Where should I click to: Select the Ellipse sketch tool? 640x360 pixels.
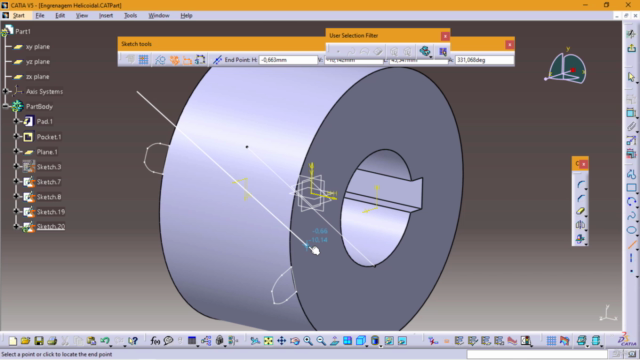[x=631, y=230]
